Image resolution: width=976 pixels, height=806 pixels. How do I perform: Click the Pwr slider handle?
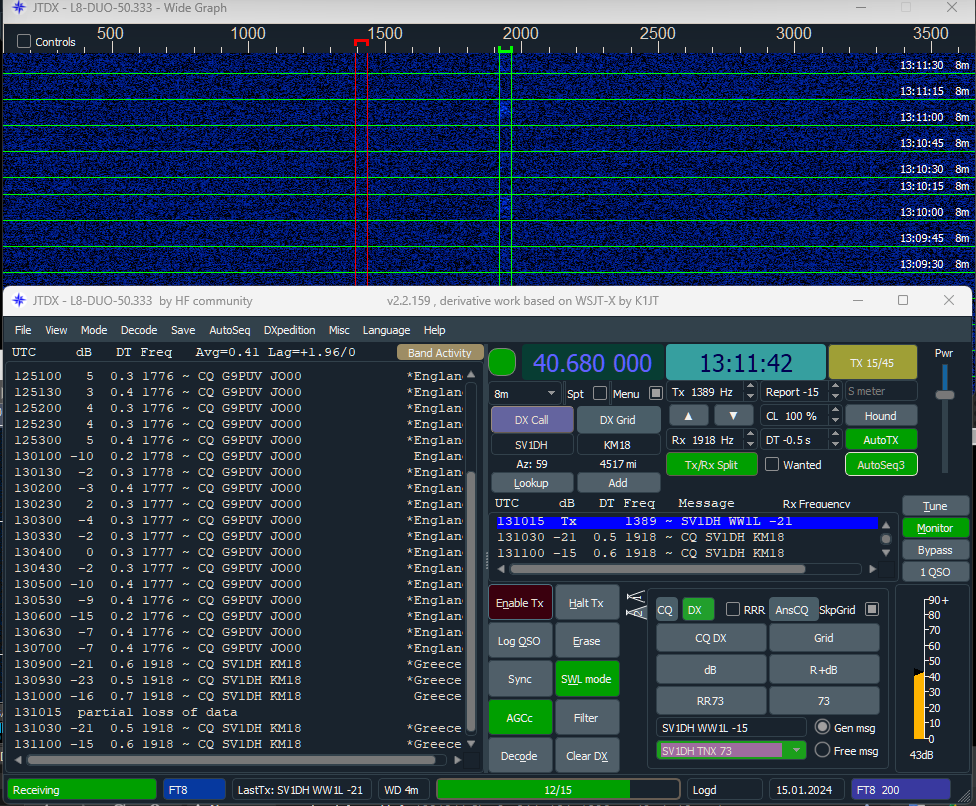click(945, 395)
